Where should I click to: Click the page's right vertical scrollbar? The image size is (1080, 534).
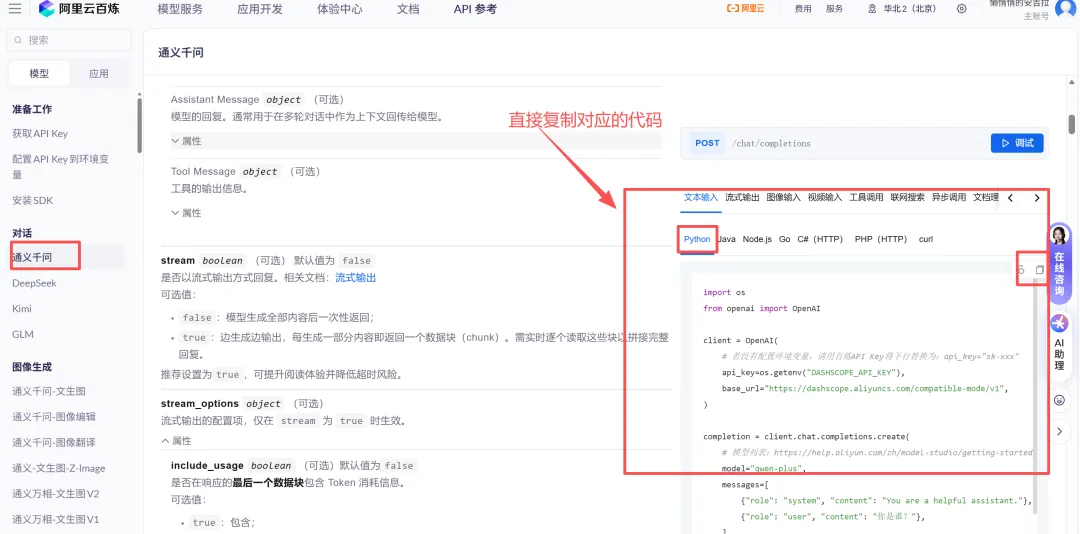point(1072,124)
